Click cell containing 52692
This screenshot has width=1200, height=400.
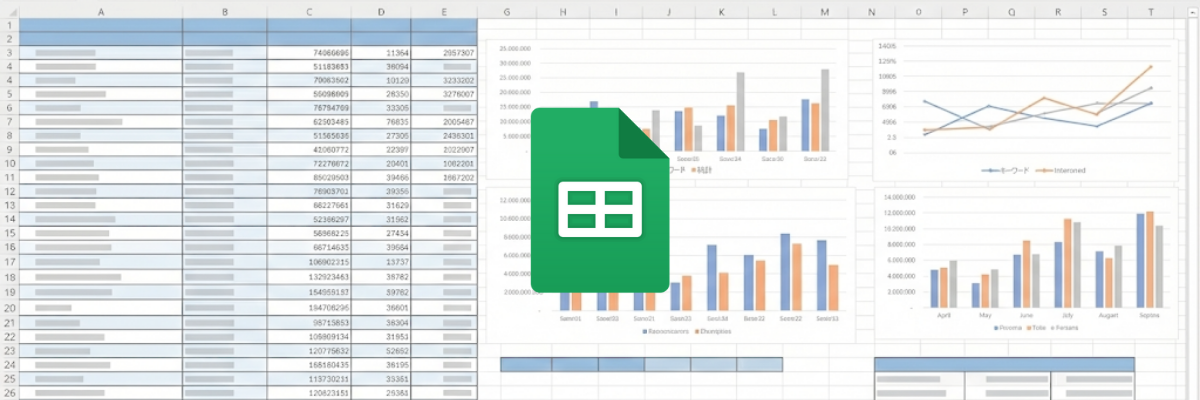[x=381, y=352]
